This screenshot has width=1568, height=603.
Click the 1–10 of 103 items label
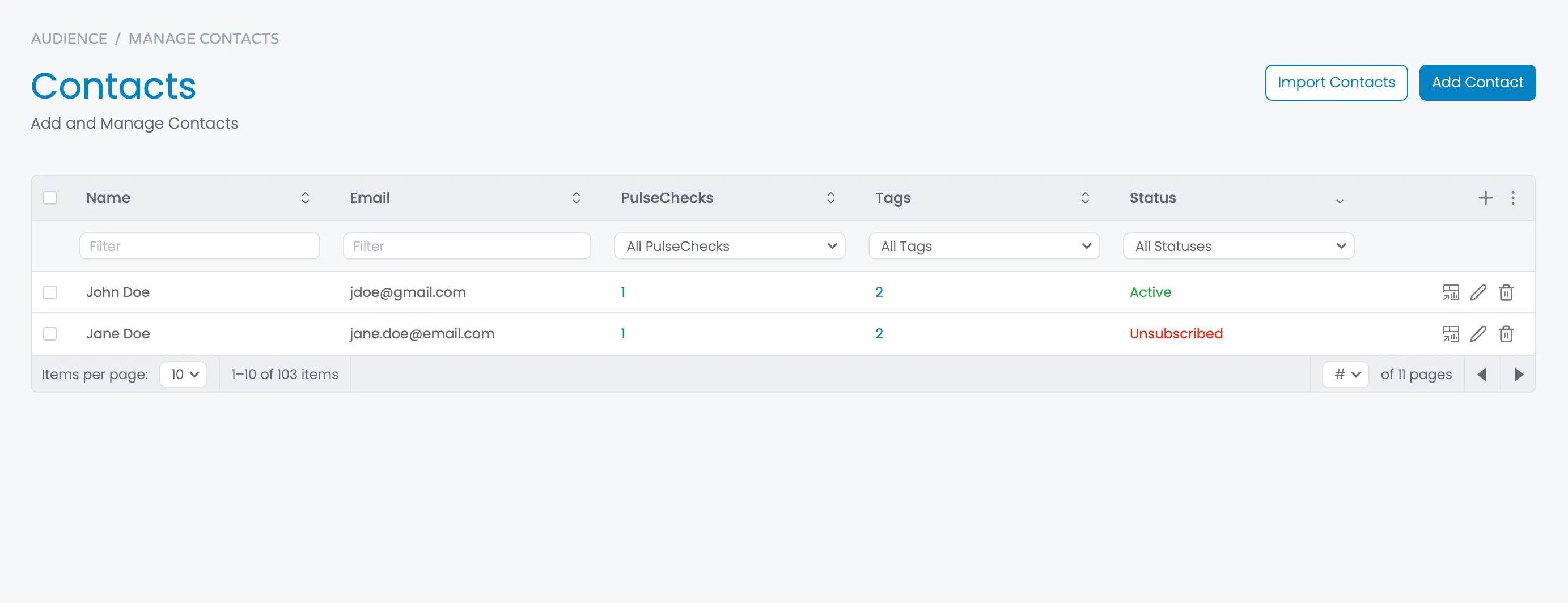coord(284,375)
